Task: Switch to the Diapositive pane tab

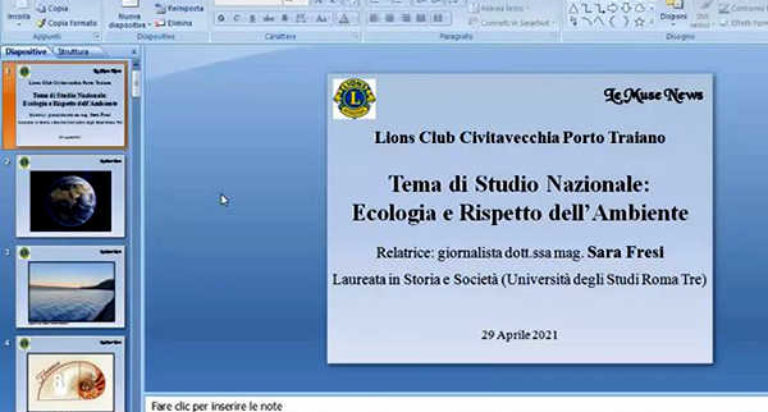Action: (26, 51)
